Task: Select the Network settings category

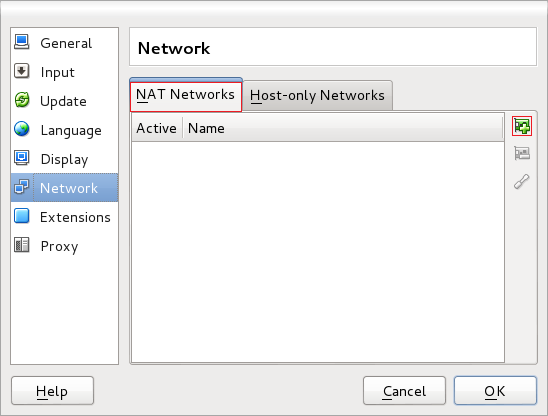Action: coord(65,188)
